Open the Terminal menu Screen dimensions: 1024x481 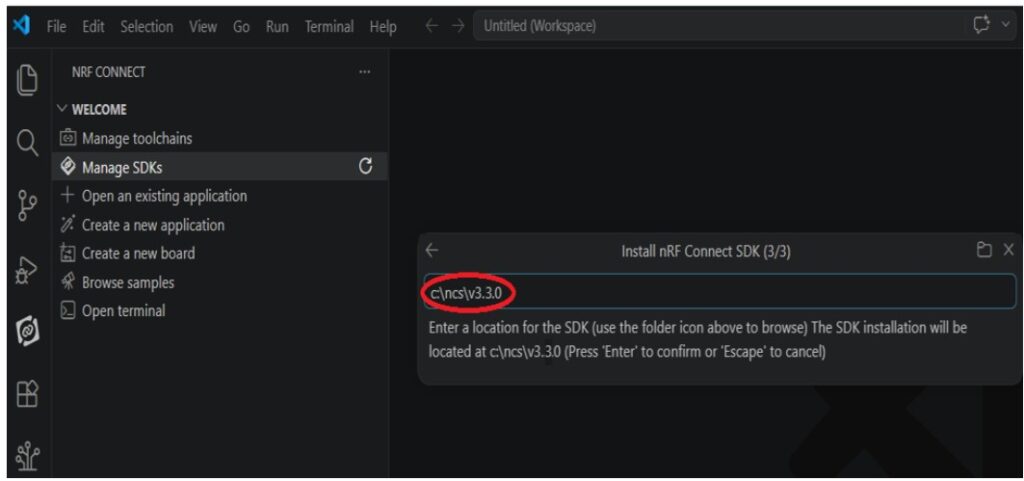(x=328, y=27)
